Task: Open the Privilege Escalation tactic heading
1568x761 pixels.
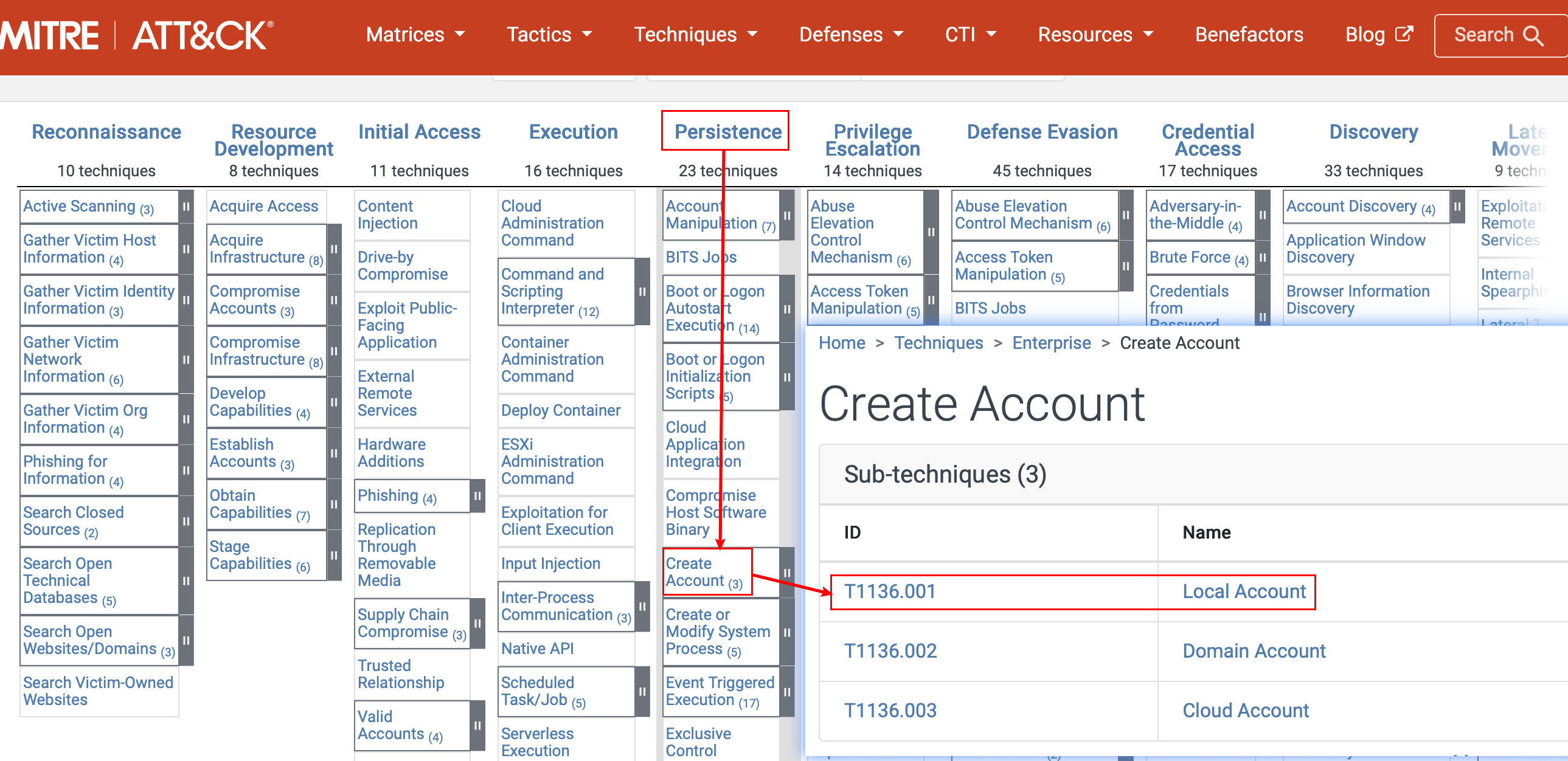Action: (873, 140)
